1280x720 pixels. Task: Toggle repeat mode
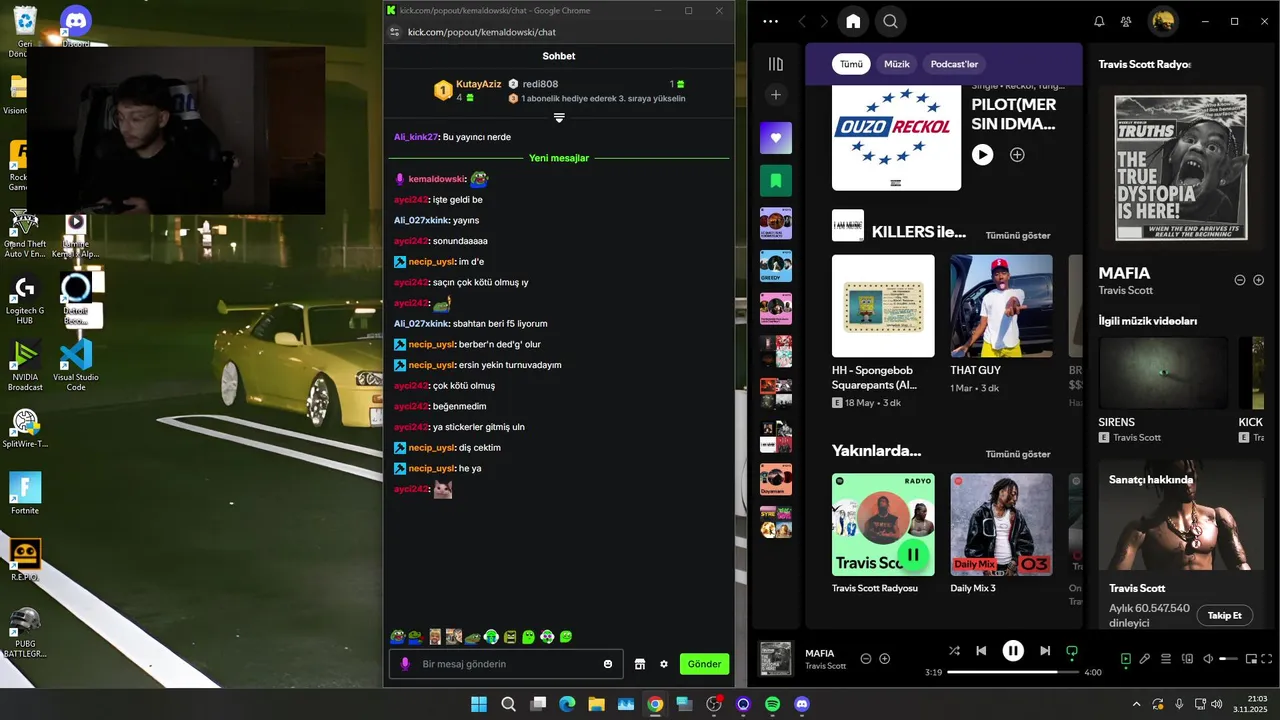(x=1072, y=651)
